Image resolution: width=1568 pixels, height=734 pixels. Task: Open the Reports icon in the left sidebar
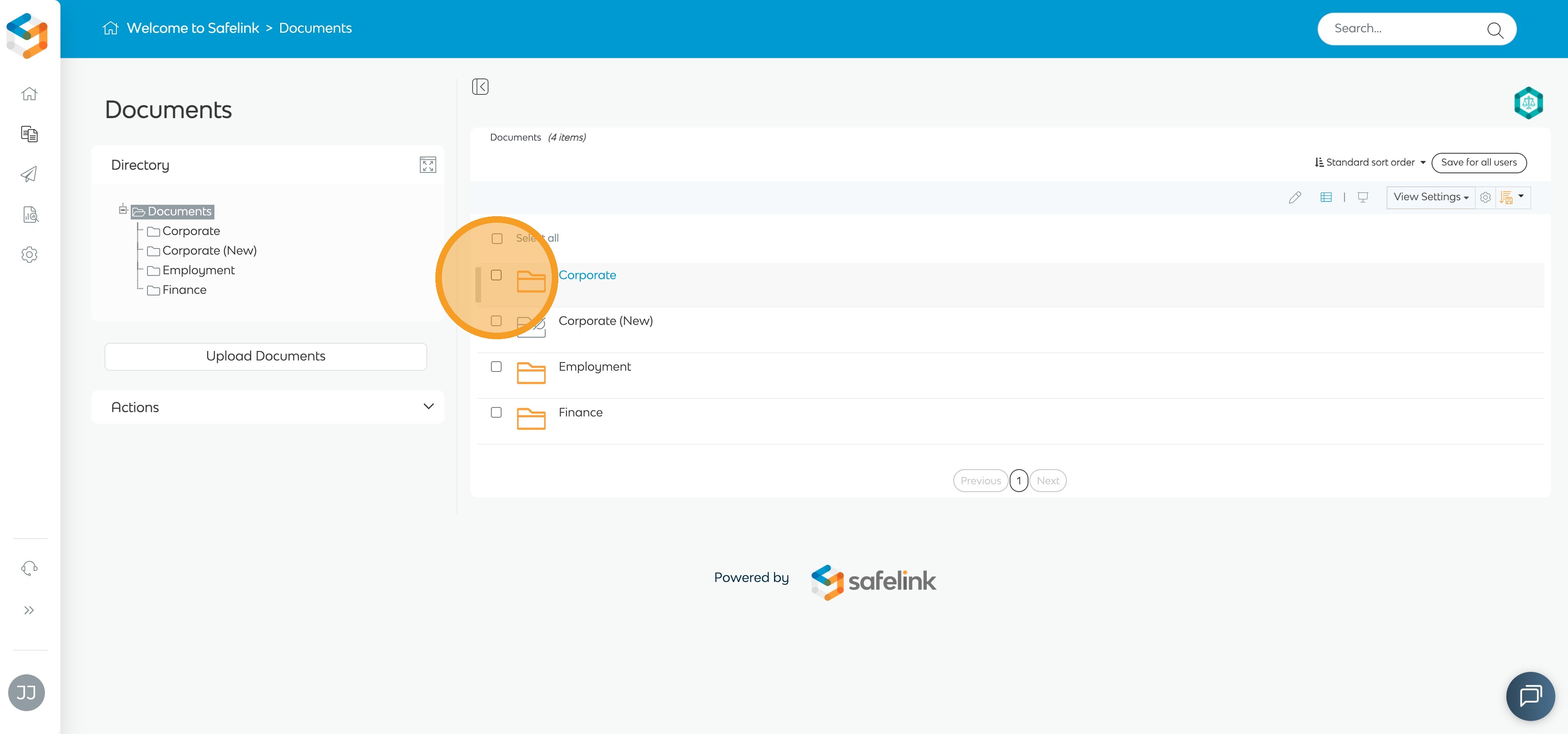click(x=30, y=215)
